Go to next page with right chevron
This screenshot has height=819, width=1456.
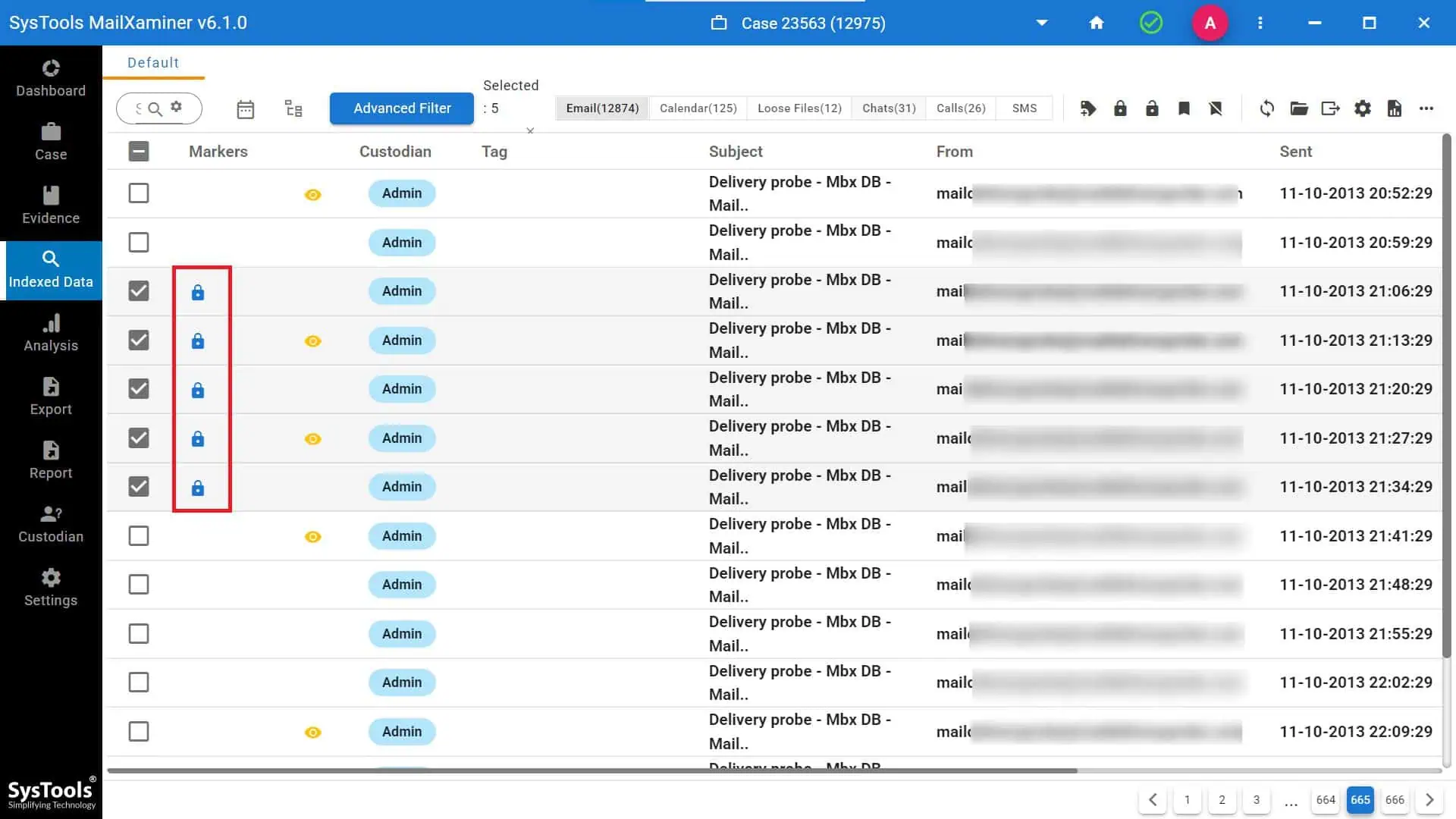[1429, 800]
